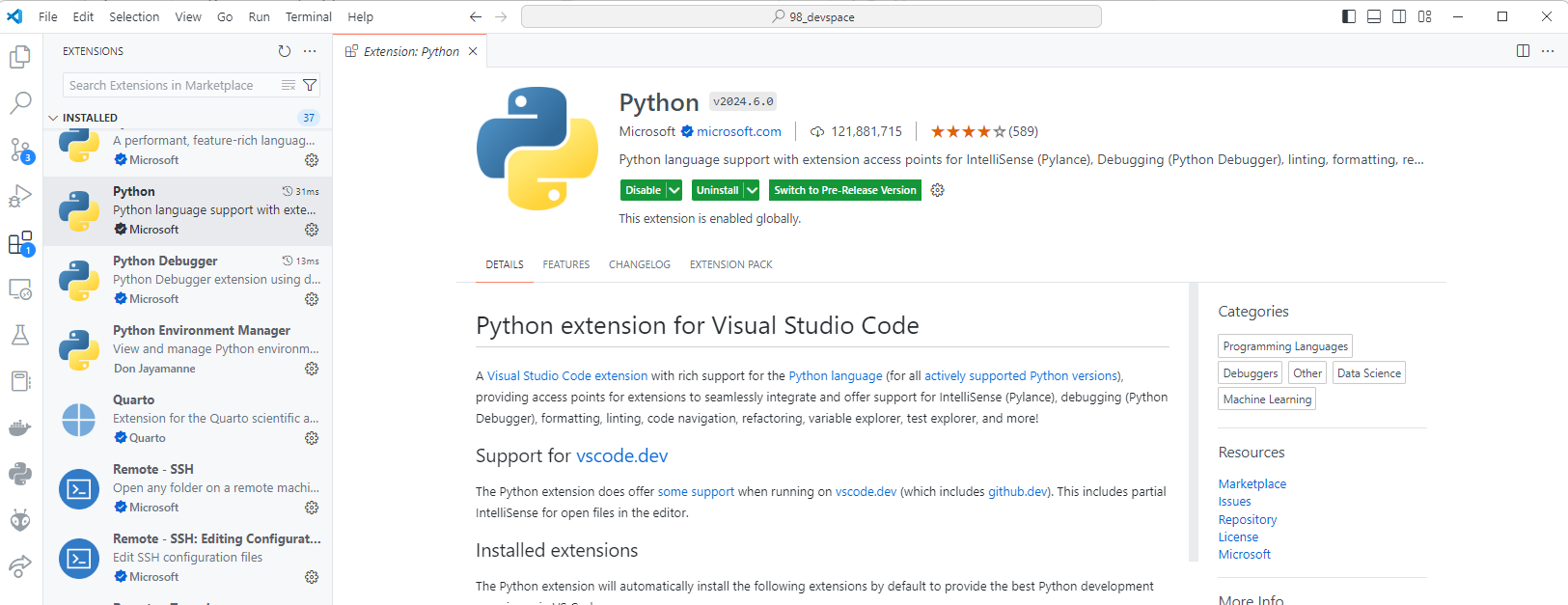Image resolution: width=1568 pixels, height=605 pixels.
Task: Open manage gear for Python Environment Manager
Action: tap(312, 369)
